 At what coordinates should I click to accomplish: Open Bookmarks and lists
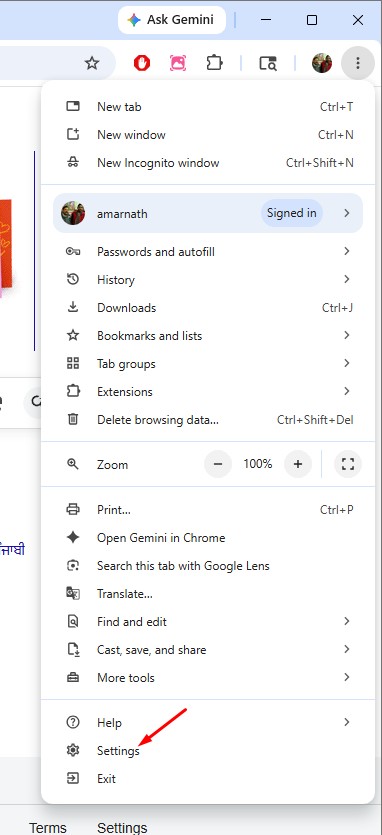208,335
